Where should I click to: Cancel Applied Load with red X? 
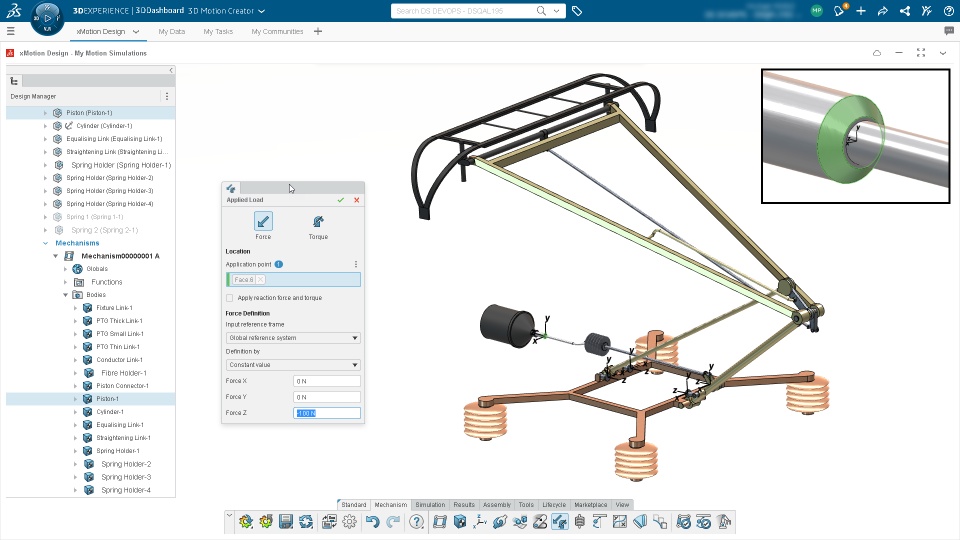356,200
